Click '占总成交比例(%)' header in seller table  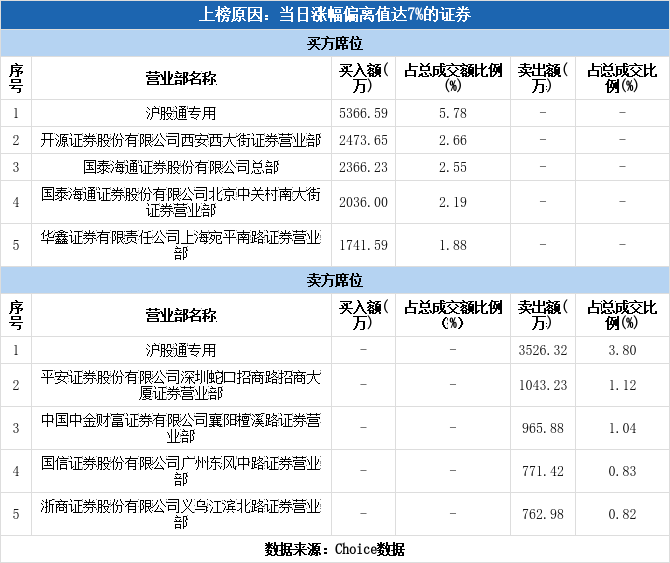(622, 315)
